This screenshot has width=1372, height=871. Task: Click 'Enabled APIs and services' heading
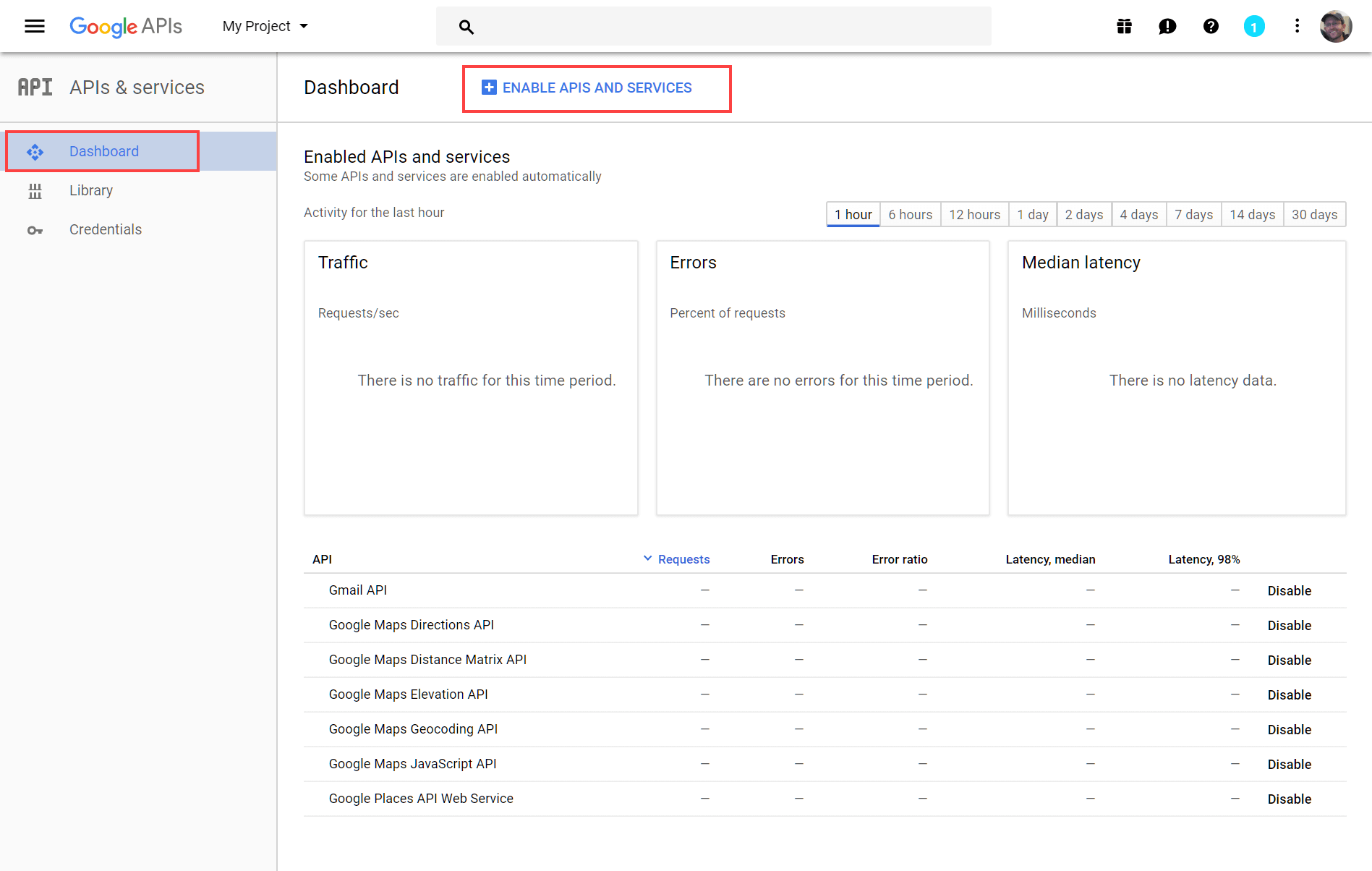click(x=406, y=157)
